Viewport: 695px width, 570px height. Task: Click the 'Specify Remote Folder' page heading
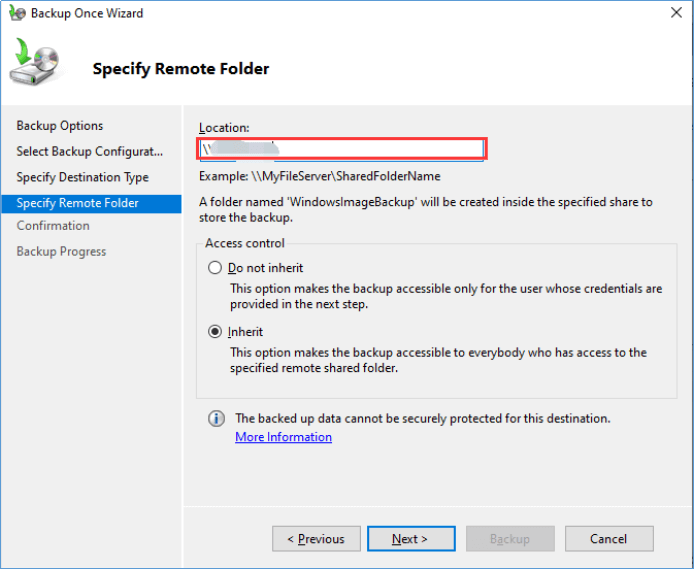point(181,69)
